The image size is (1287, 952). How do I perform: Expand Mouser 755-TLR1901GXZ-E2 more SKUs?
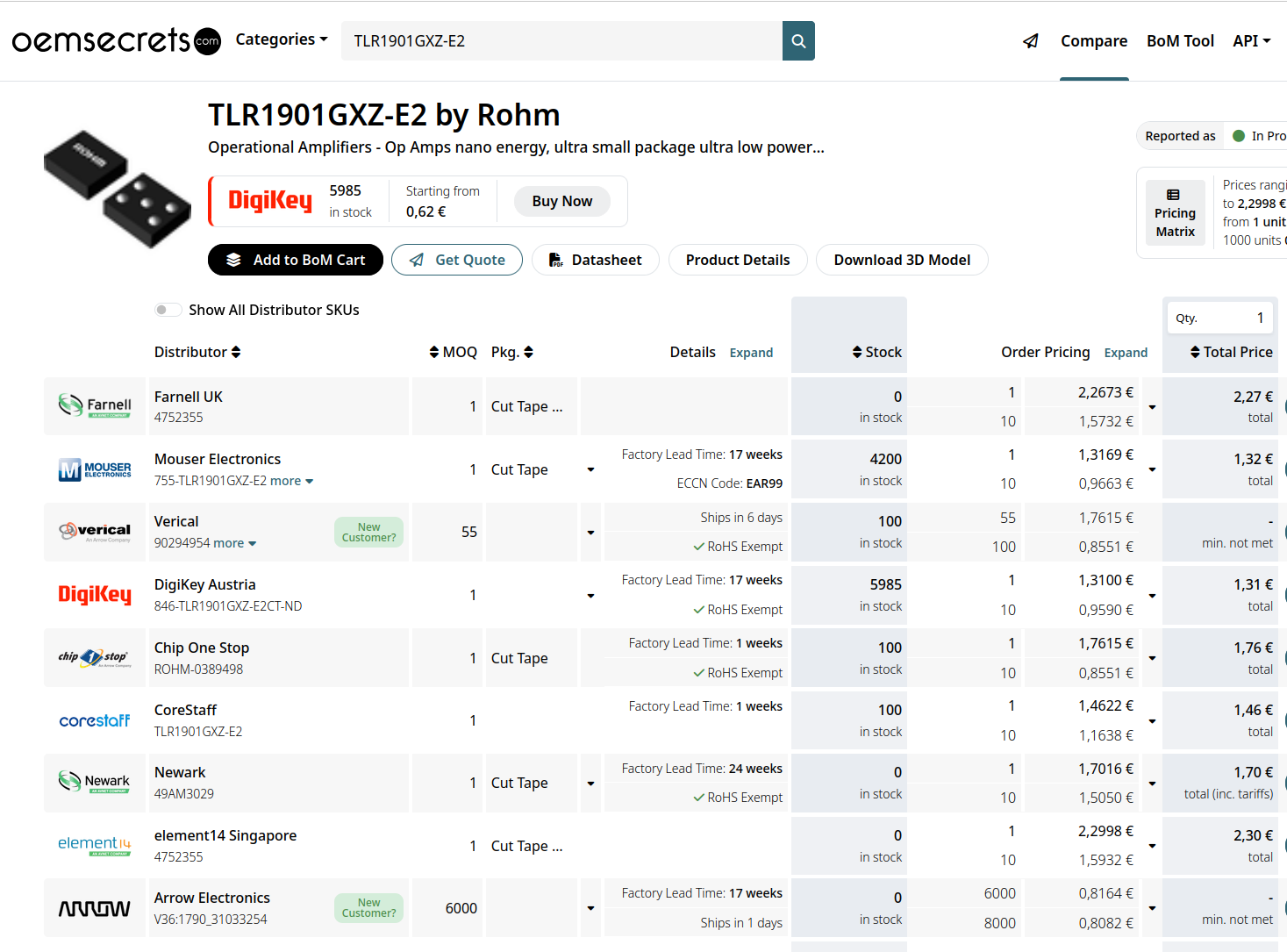pos(291,481)
